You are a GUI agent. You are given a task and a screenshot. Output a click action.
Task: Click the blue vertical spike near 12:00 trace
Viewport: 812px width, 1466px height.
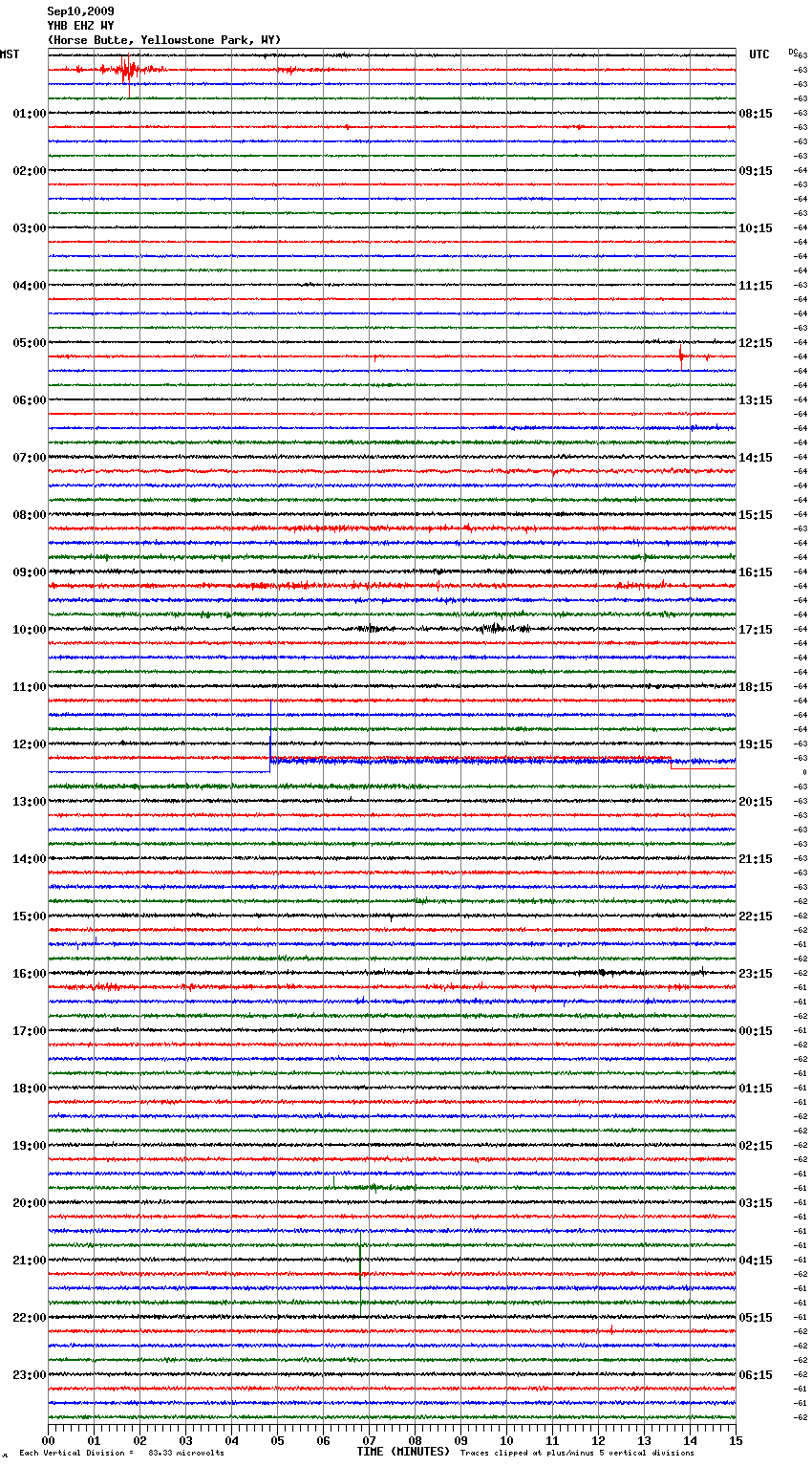(270, 734)
